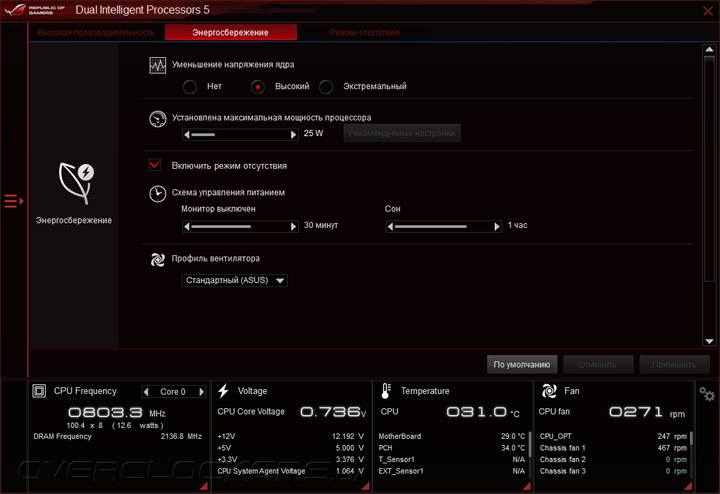Click the 'По умолчанию' button

(522, 365)
